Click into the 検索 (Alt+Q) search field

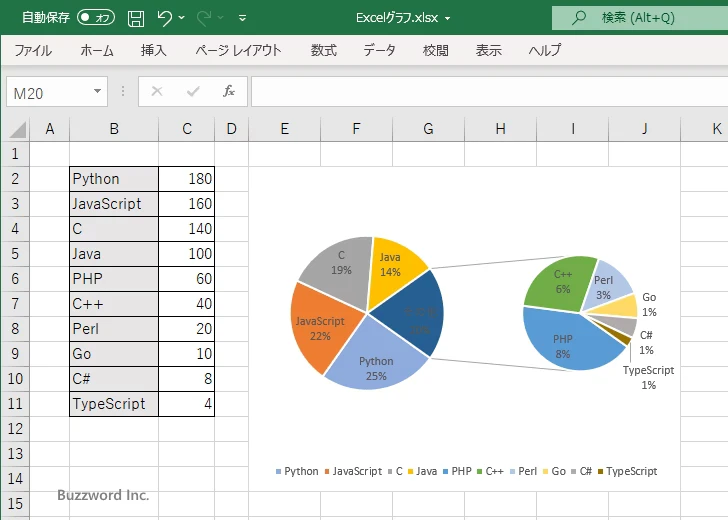(x=640, y=18)
